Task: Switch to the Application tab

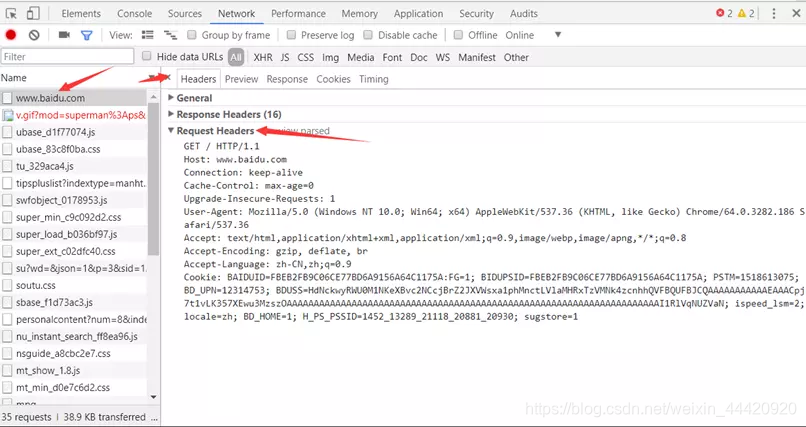Action: (x=418, y=14)
